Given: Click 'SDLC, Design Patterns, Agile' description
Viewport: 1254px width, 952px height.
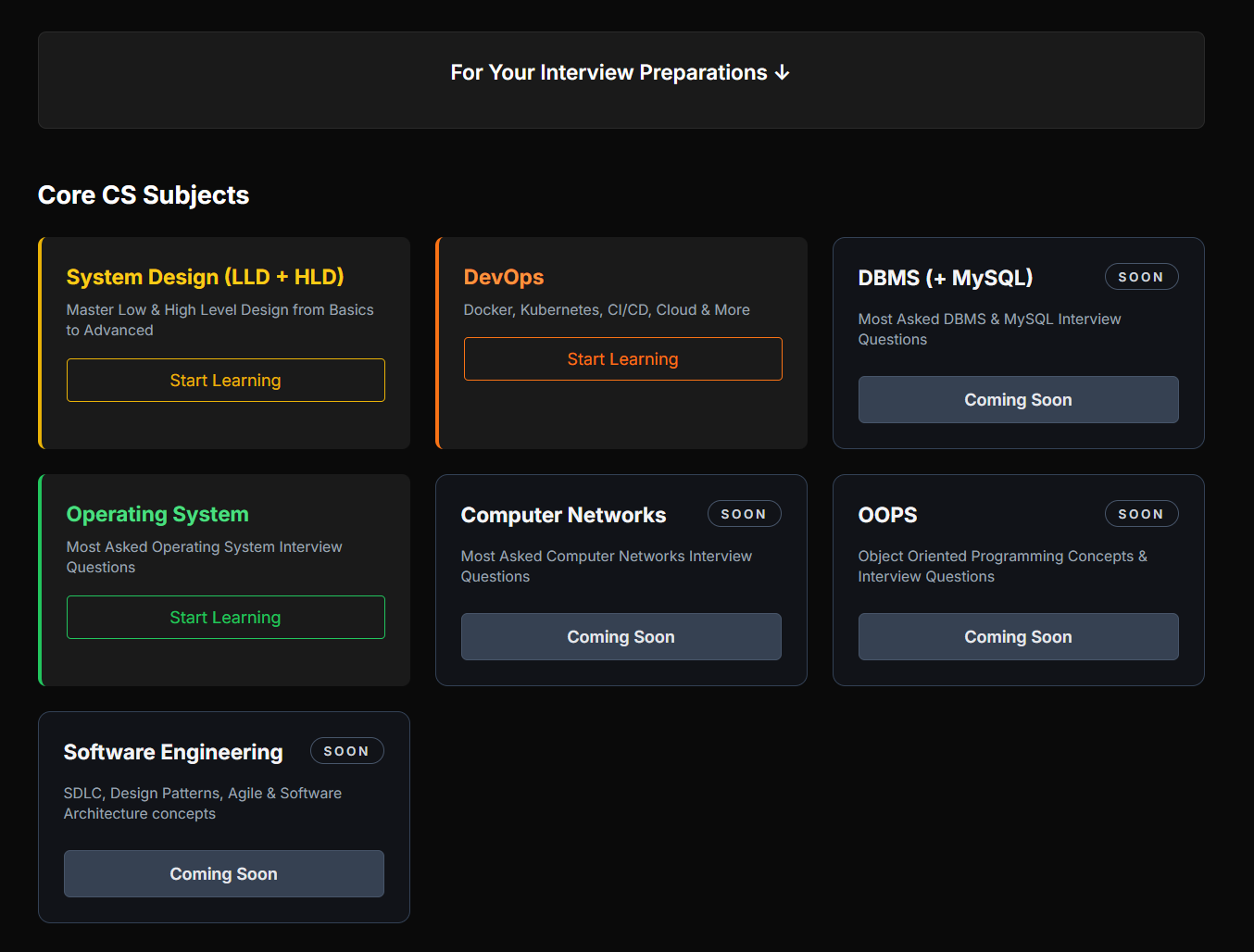Looking at the screenshot, I should [x=203, y=803].
